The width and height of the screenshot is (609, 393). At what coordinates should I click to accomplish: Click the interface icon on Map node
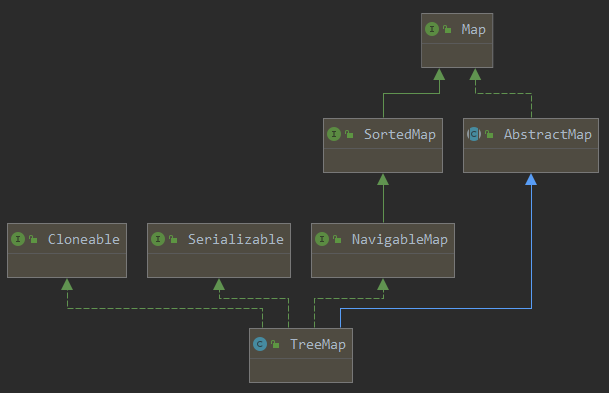coord(432,29)
